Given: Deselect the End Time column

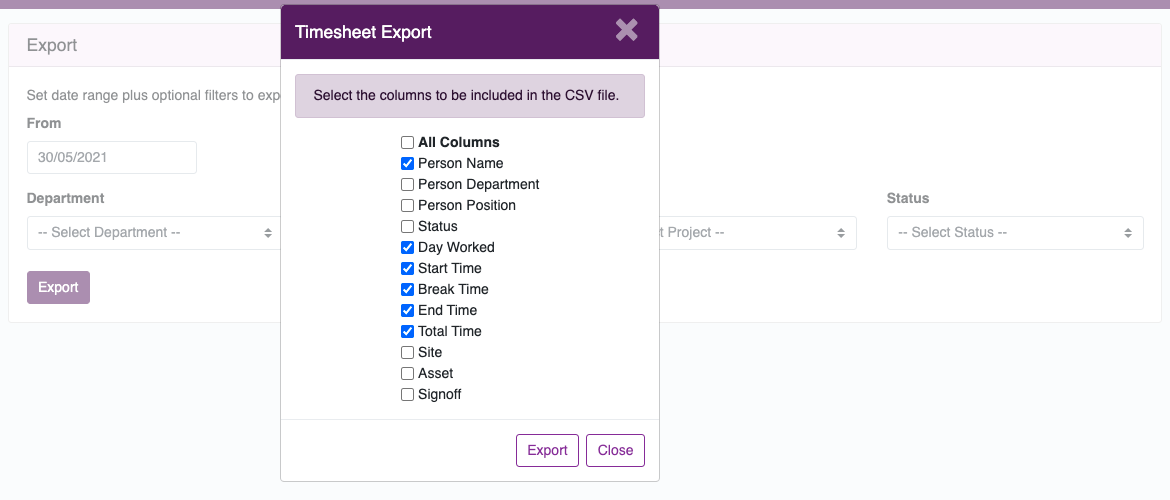Looking at the screenshot, I should pyautogui.click(x=407, y=310).
